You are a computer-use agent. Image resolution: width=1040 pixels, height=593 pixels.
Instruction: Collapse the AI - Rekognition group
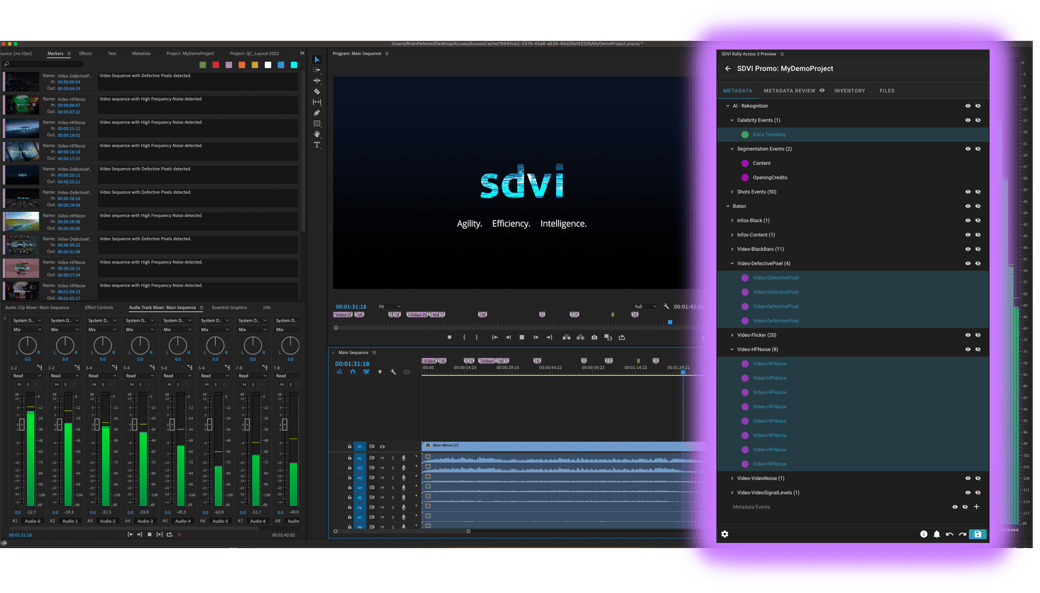[728, 106]
